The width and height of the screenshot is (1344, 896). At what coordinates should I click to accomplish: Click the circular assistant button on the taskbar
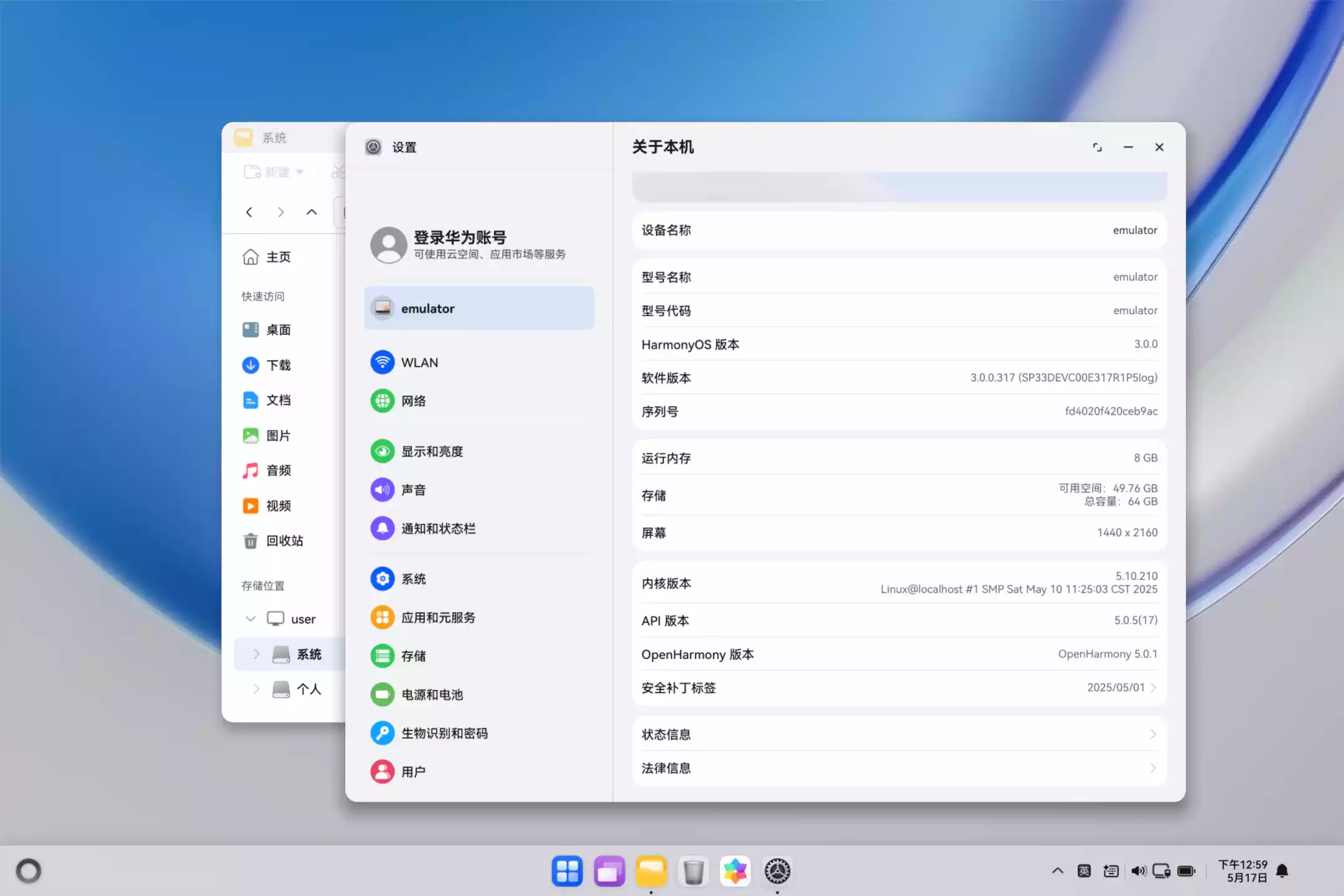29,870
